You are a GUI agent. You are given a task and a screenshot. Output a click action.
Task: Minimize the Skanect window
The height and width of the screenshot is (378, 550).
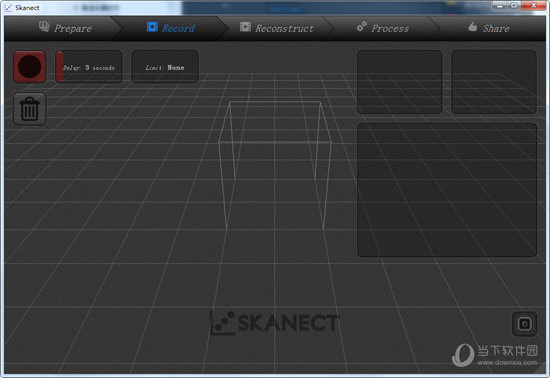click(499, 5)
